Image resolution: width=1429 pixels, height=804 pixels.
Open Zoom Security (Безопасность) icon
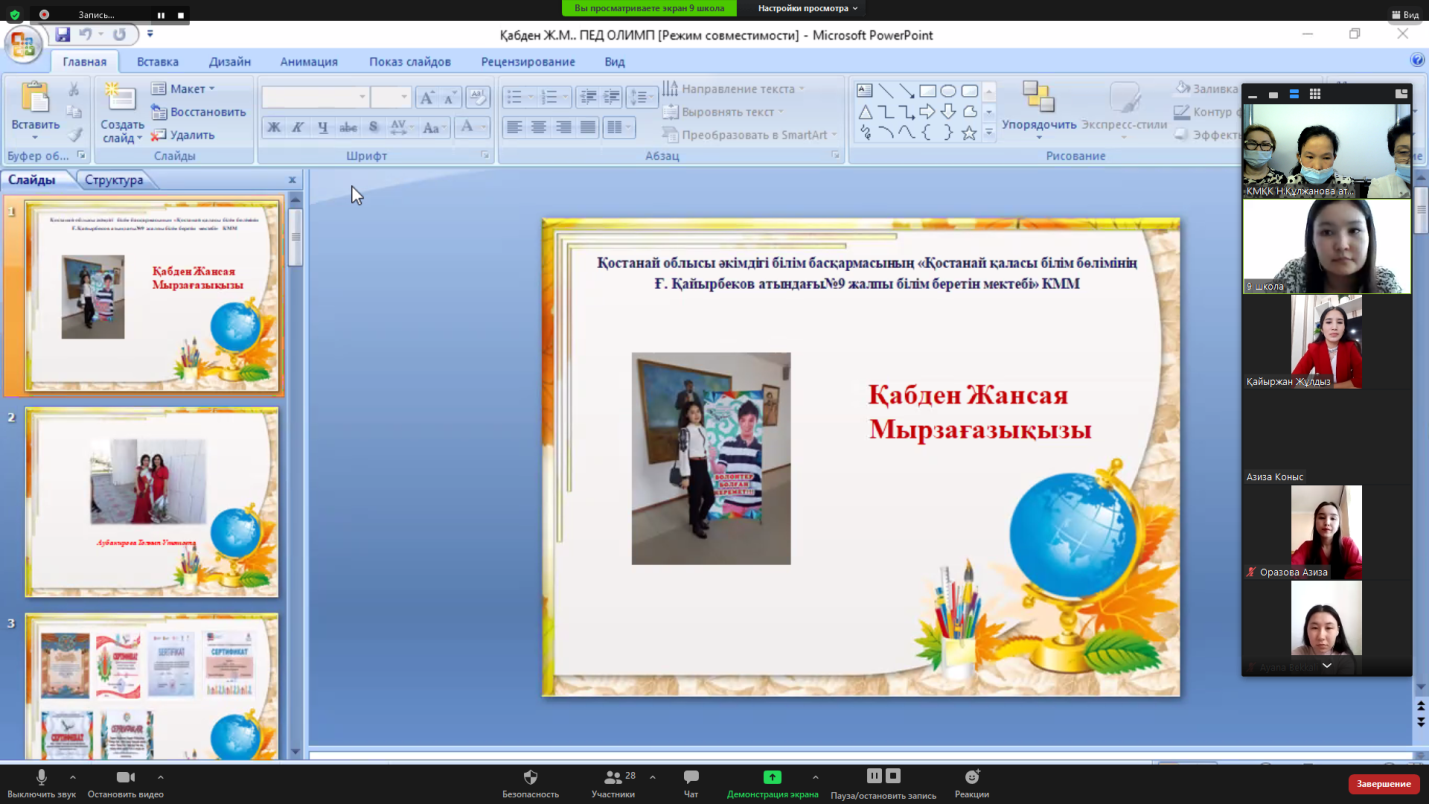(530, 778)
